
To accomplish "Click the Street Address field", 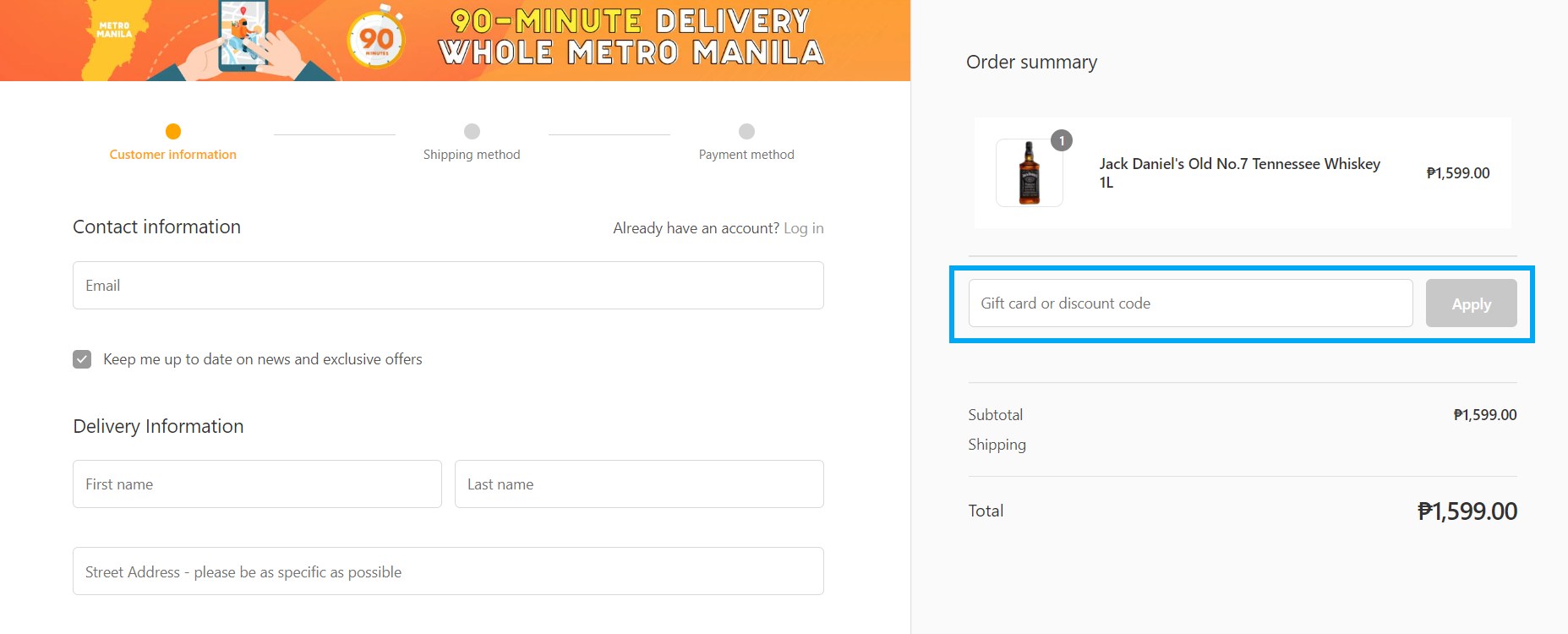I will pos(447,571).
